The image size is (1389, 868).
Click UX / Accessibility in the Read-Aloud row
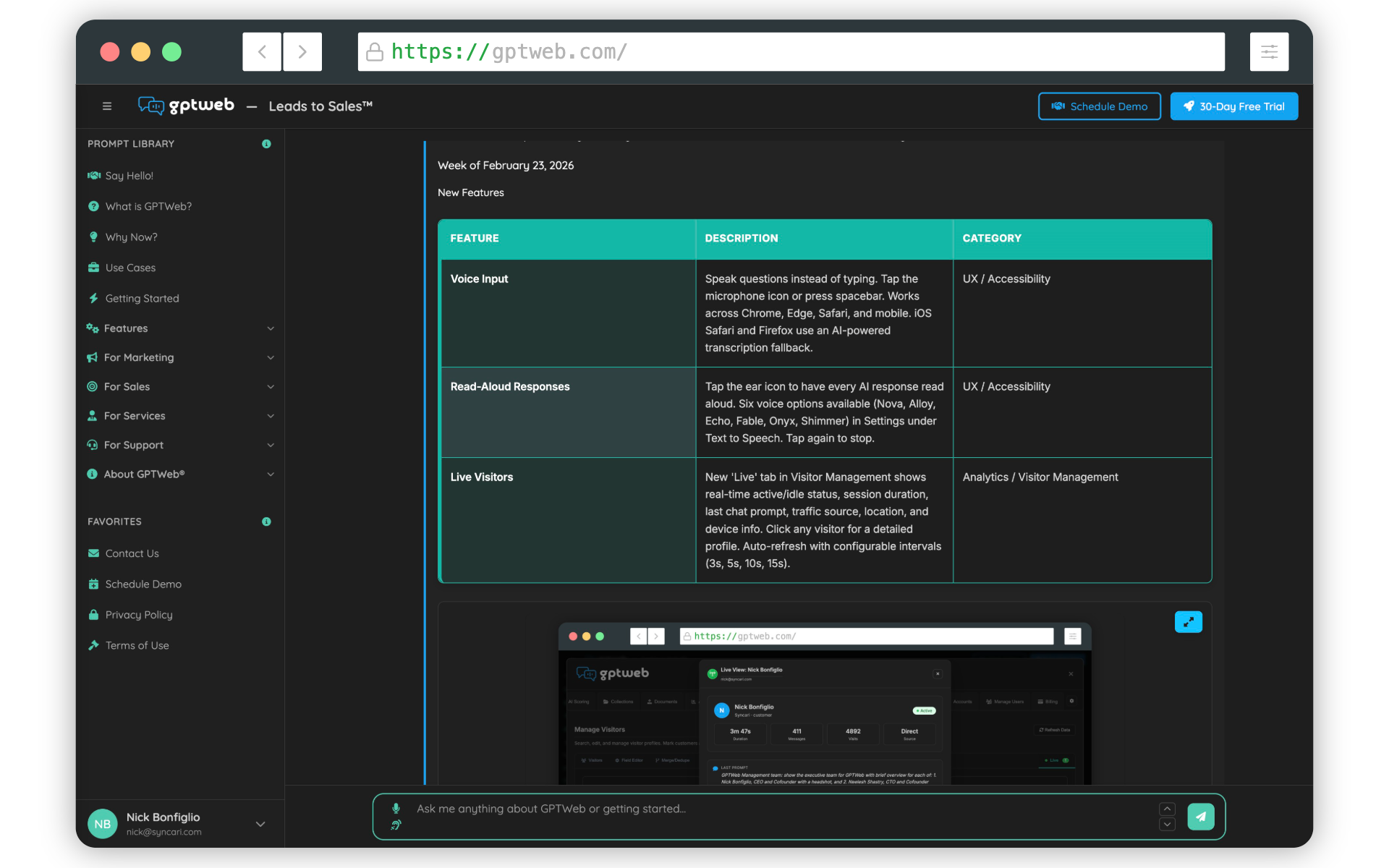(1006, 387)
